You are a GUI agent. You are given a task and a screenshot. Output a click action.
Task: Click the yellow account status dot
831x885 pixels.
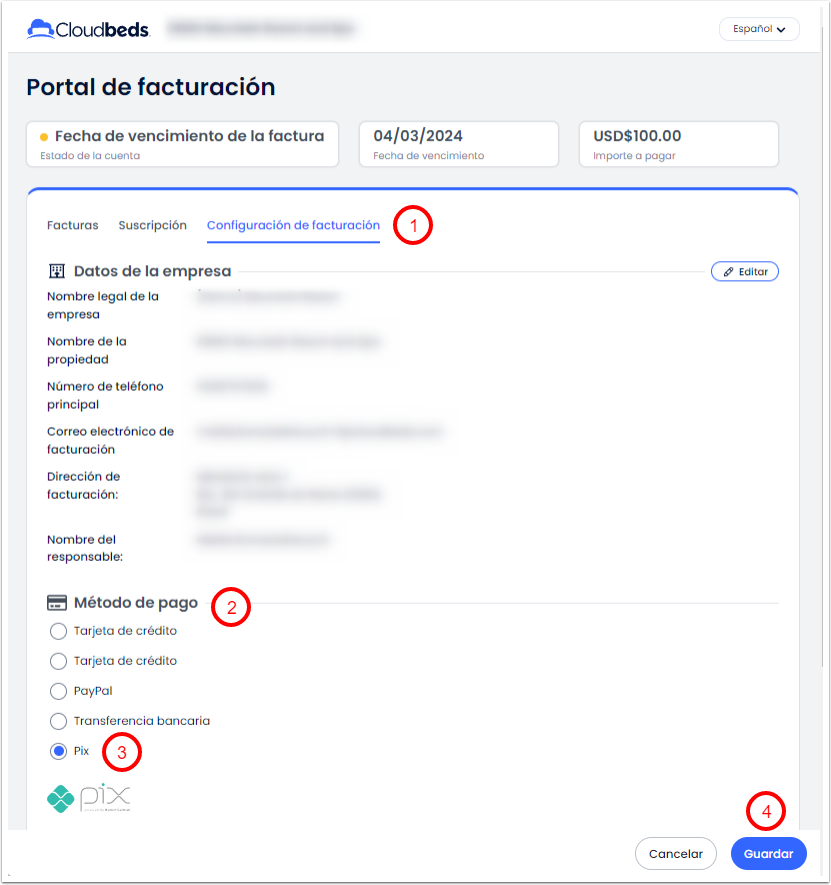(x=44, y=137)
